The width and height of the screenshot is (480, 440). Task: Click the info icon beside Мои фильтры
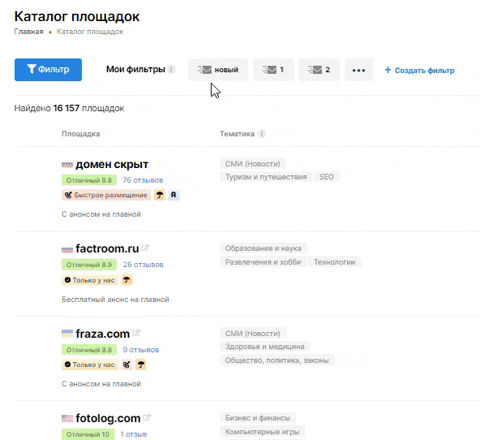[x=171, y=69]
